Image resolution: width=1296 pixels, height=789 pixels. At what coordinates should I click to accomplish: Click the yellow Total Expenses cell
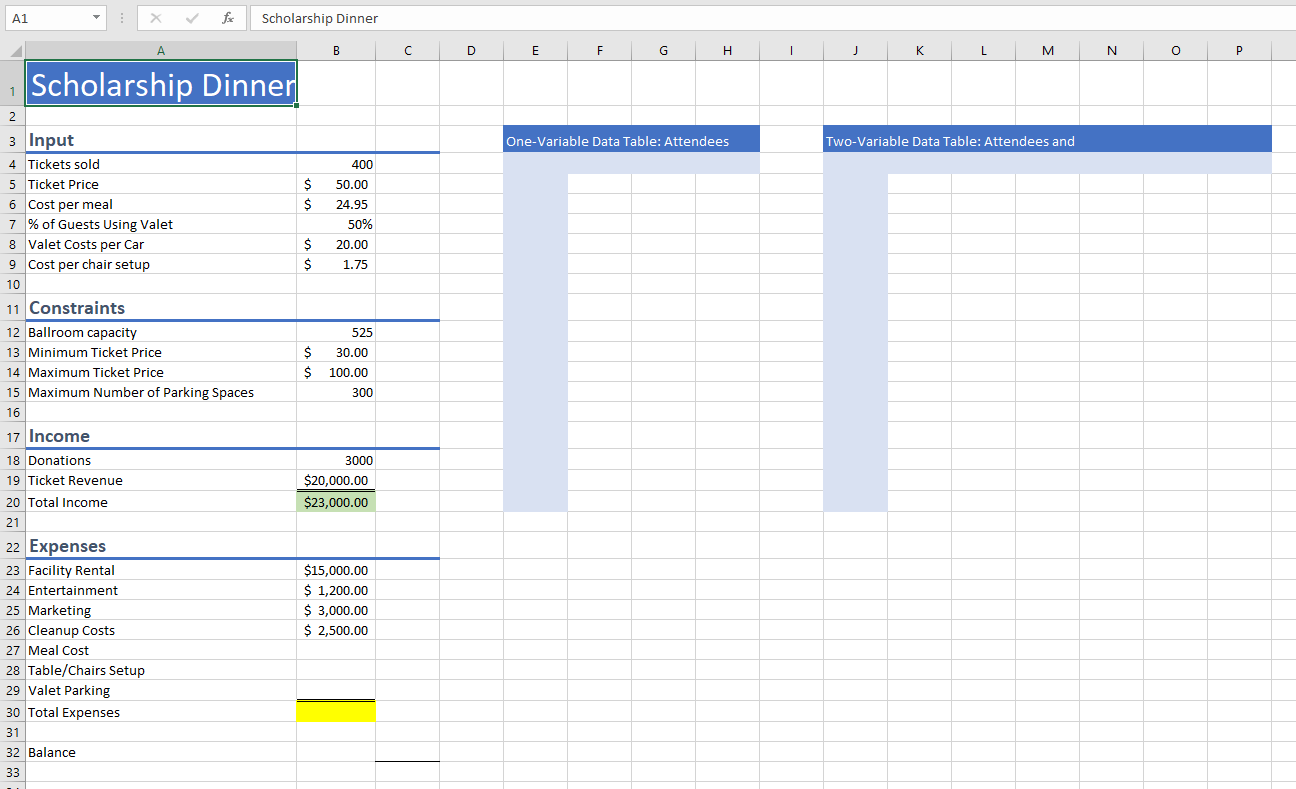[x=336, y=710]
